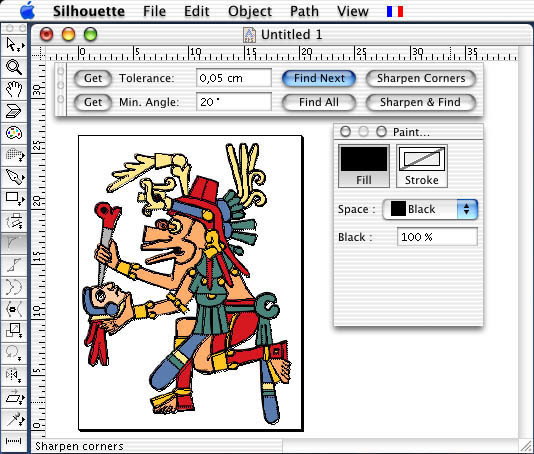The width and height of the screenshot is (534, 454).
Task: Open pushpin tool flyout arrow
Action: point(22,421)
